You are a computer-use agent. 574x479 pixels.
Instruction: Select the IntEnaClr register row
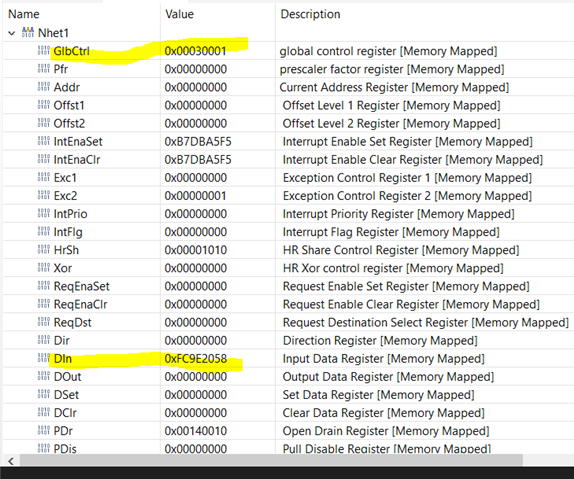point(288,160)
